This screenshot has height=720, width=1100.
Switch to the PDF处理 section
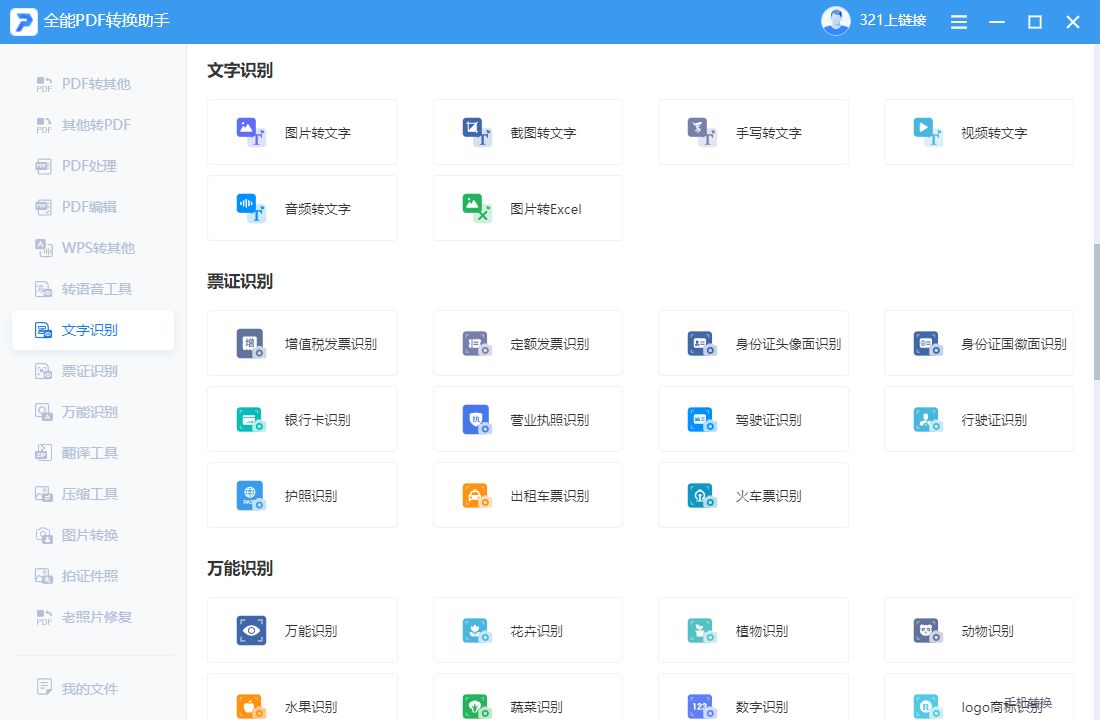(x=93, y=165)
